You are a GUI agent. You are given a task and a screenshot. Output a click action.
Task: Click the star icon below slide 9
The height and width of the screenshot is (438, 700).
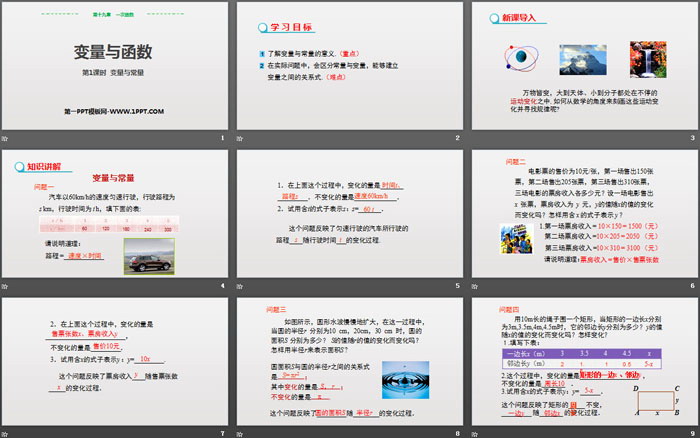tap(475, 434)
